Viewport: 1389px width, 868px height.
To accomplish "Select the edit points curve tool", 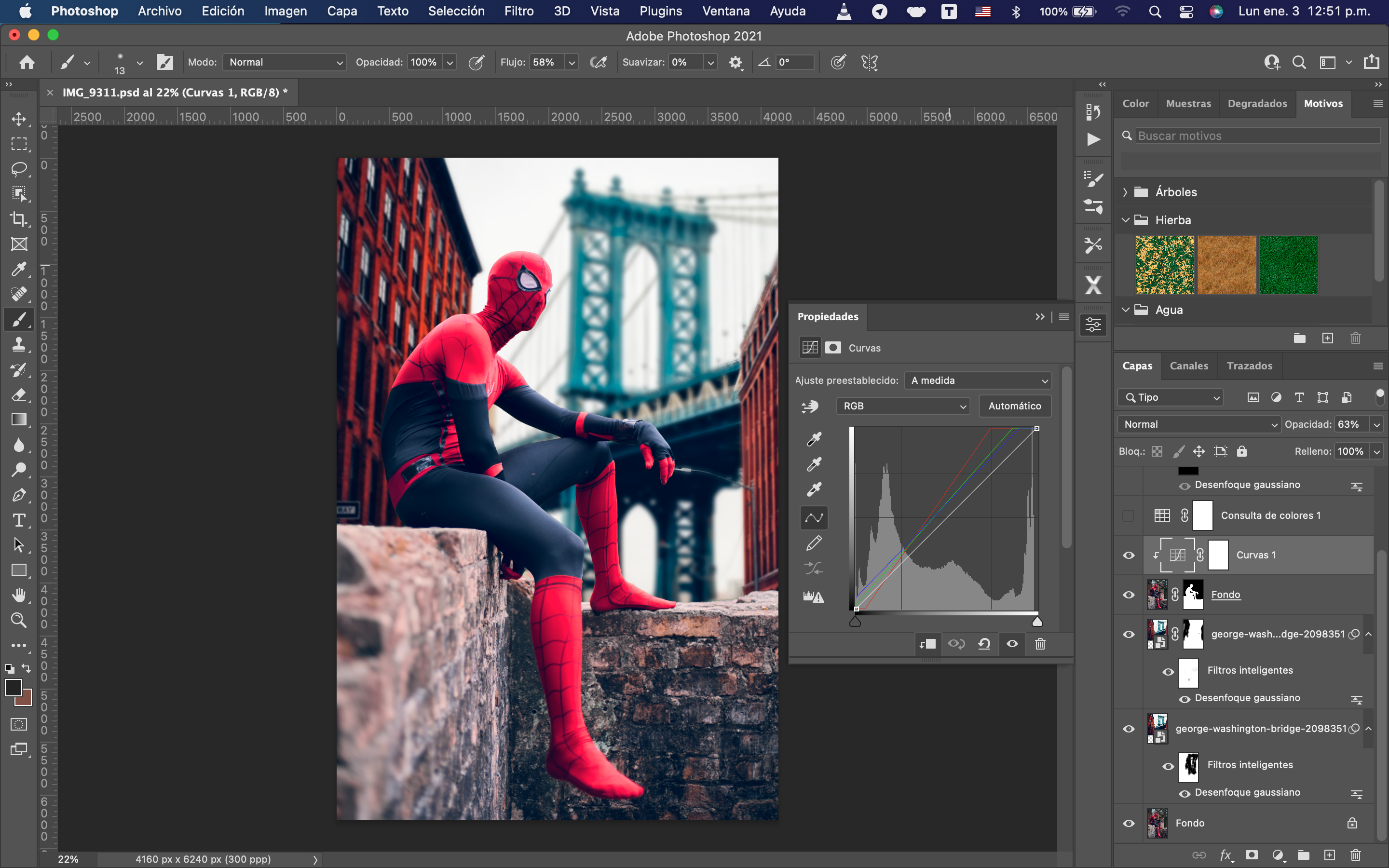I will (x=814, y=518).
